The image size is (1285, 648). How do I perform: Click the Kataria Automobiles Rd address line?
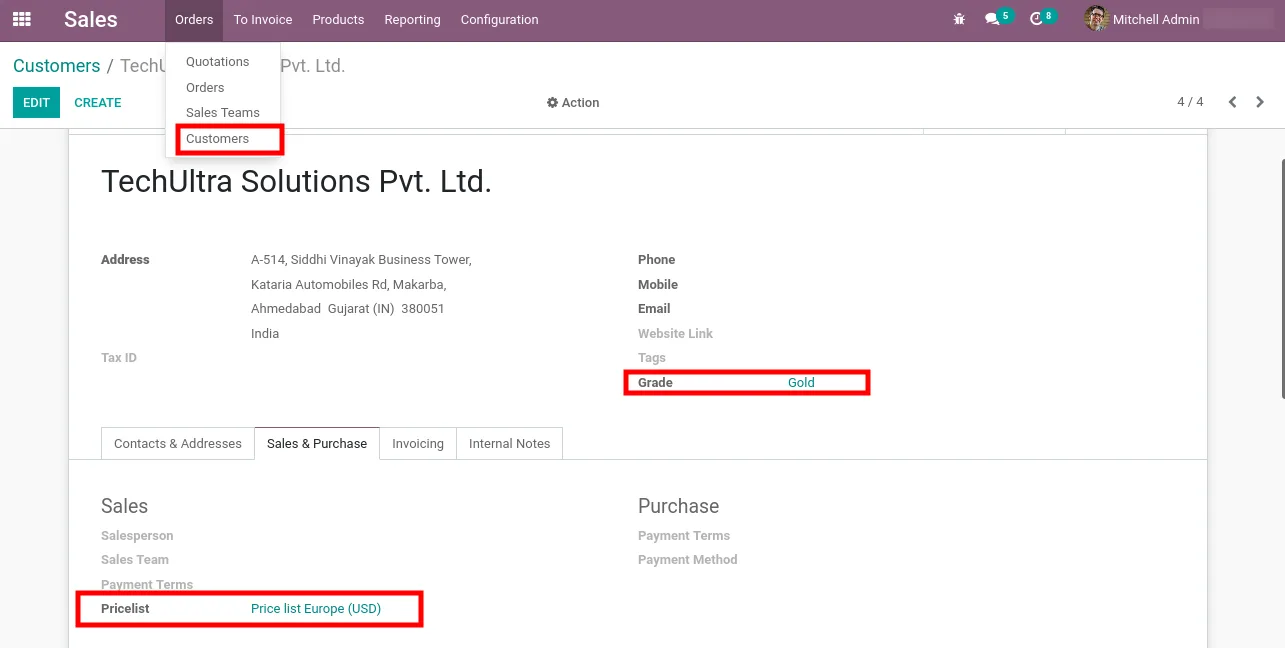point(348,285)
